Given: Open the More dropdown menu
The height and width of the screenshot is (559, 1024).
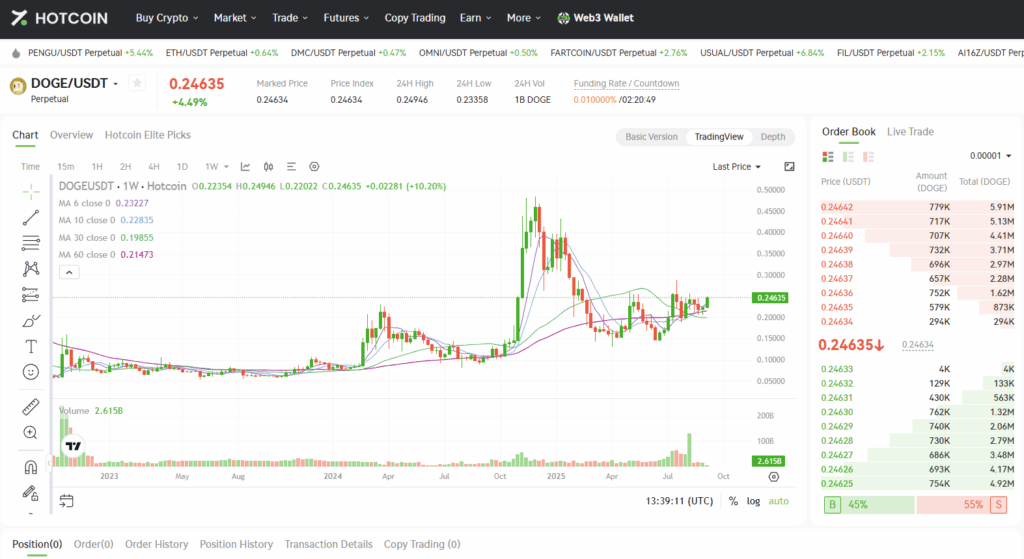Looking at the screenshot, I should pos(524,18).
